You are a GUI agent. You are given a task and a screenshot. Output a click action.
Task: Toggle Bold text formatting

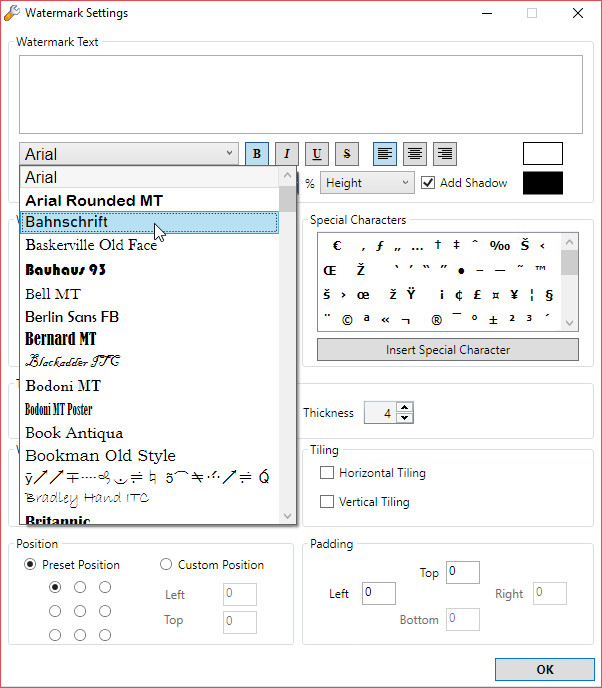256,153
